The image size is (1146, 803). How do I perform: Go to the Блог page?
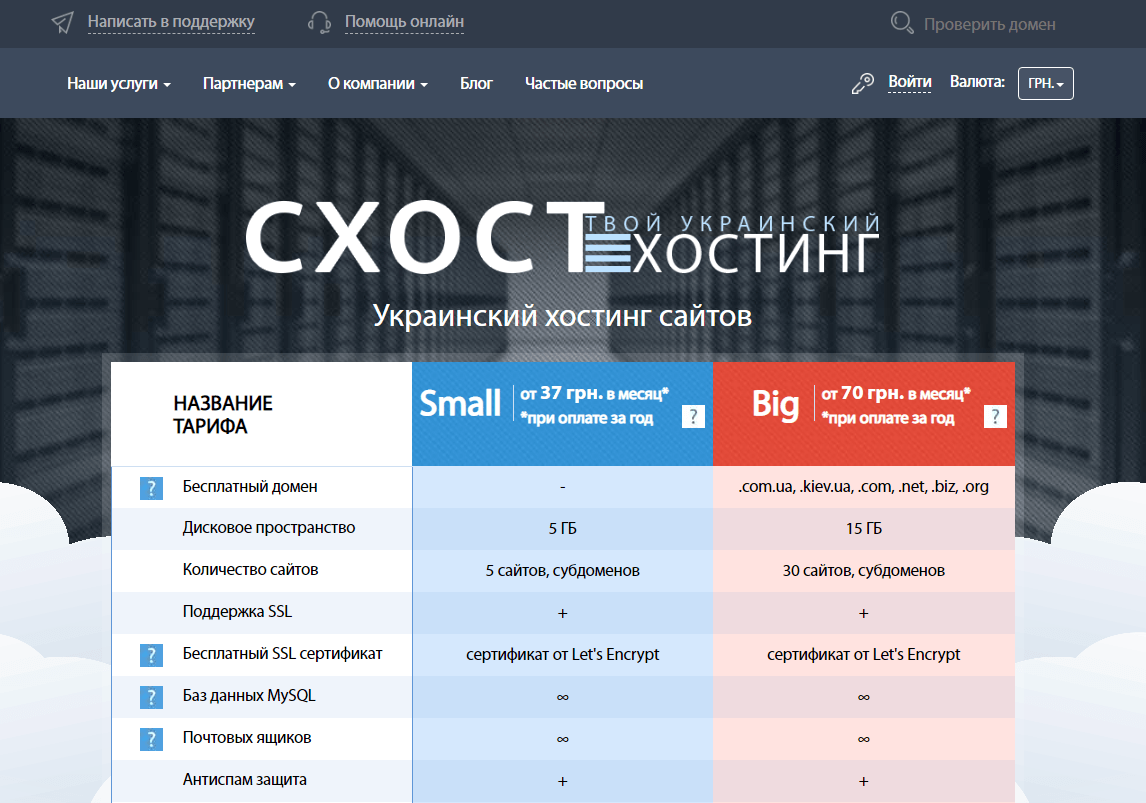(x=476, y=84)
